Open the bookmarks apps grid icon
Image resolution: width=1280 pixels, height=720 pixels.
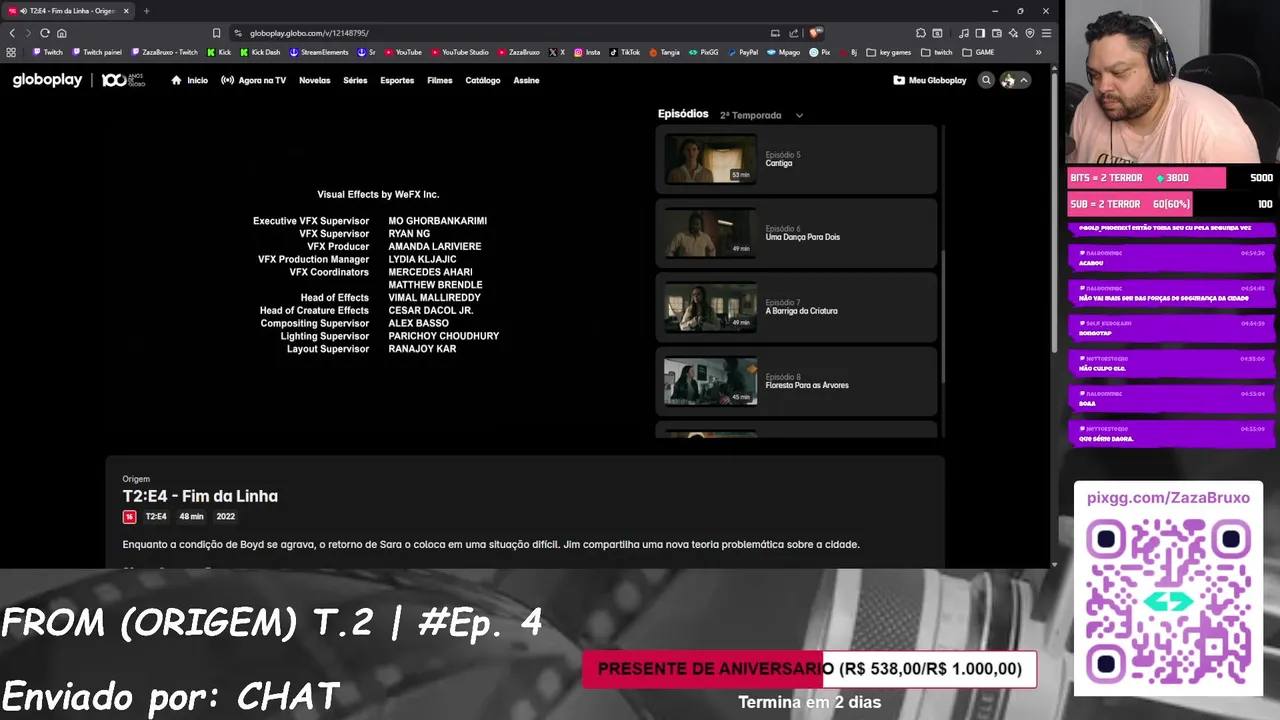point(11,52)
